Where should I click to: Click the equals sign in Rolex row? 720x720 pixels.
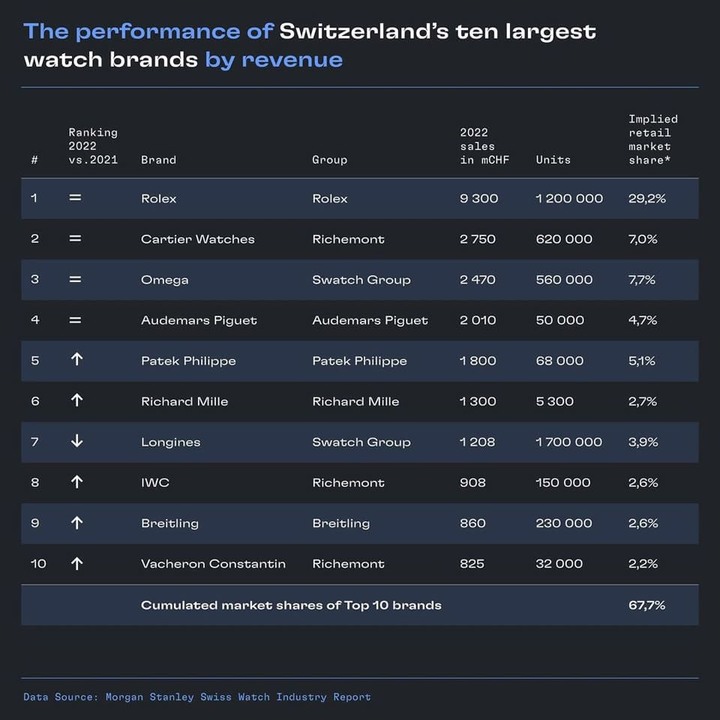point(75,198)
